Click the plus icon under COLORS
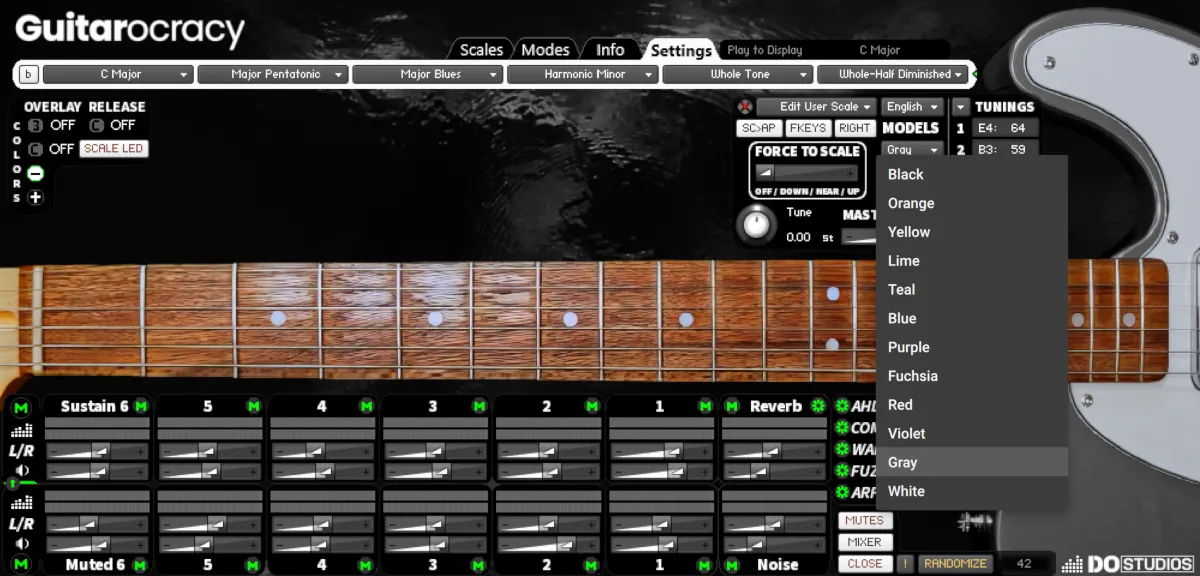Viewport: 1200px width, 576px height. pos(35,197)
